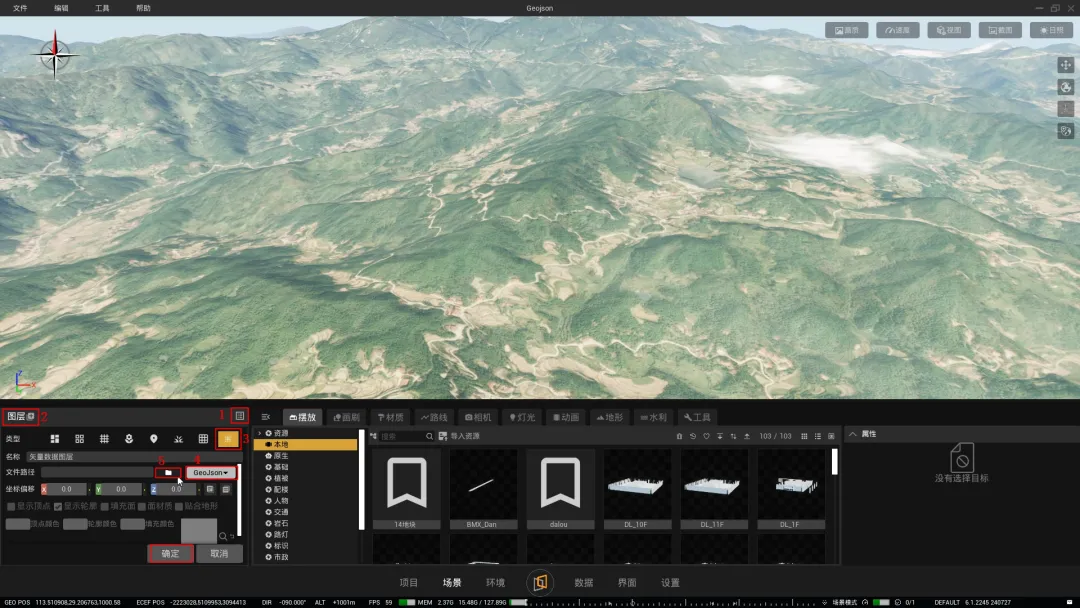Open the 日照 sunlight setting
Screen dimensions: 1080x608
tap(1051, 30)
